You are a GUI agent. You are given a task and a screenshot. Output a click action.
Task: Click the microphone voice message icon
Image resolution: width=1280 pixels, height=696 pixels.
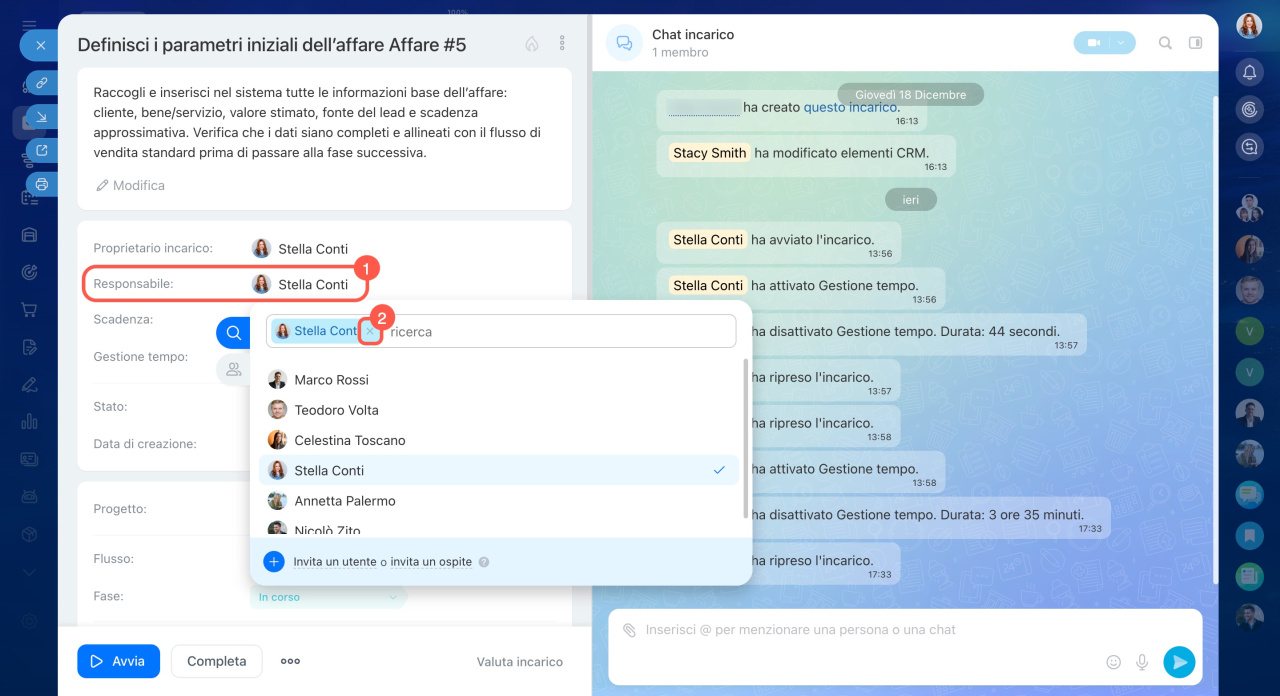pyautogui.click(x=1141, y=662)
